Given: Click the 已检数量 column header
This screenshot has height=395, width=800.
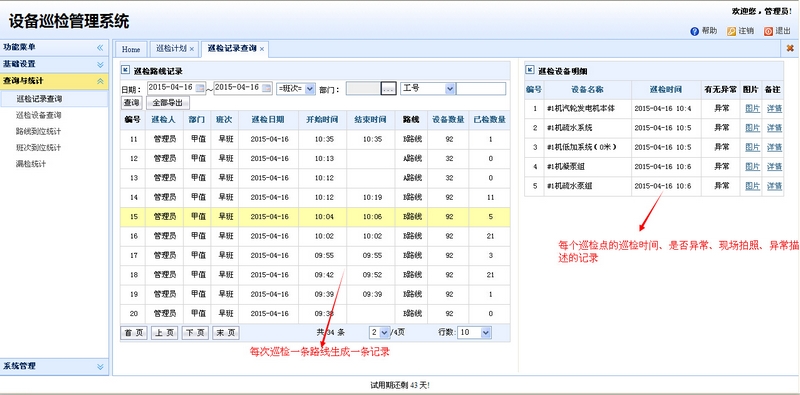Looking at the screenshot, I should [490, 120].
